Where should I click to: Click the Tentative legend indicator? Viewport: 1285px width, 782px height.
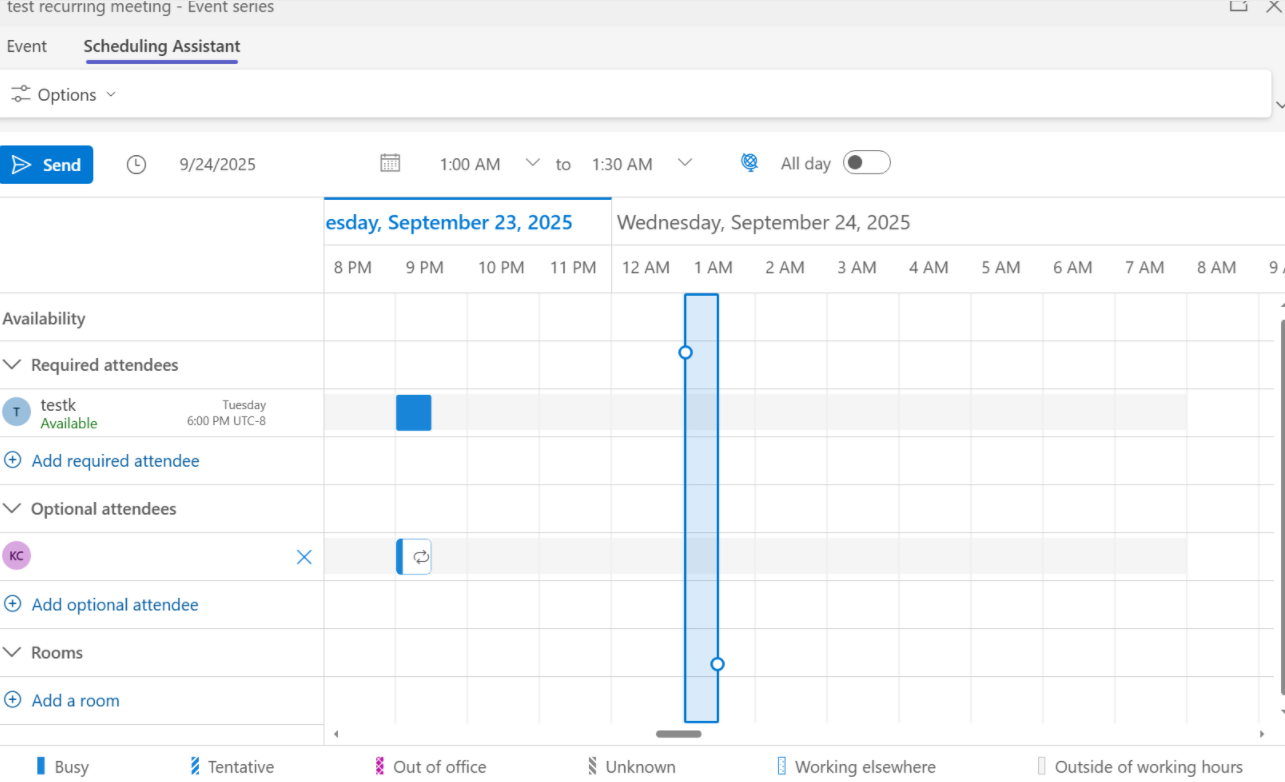pyautogui.click(x=193, y=766)
